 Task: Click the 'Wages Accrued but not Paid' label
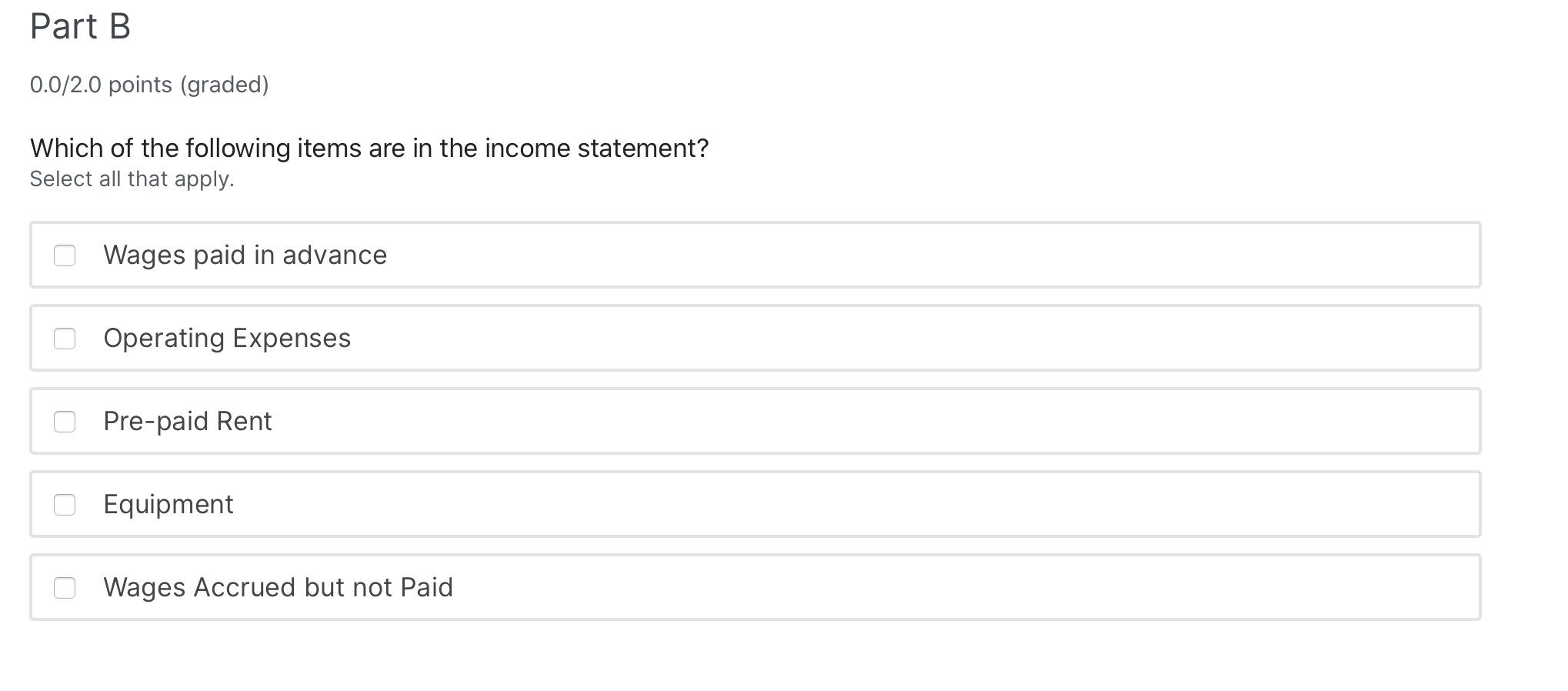pos(278,588)
